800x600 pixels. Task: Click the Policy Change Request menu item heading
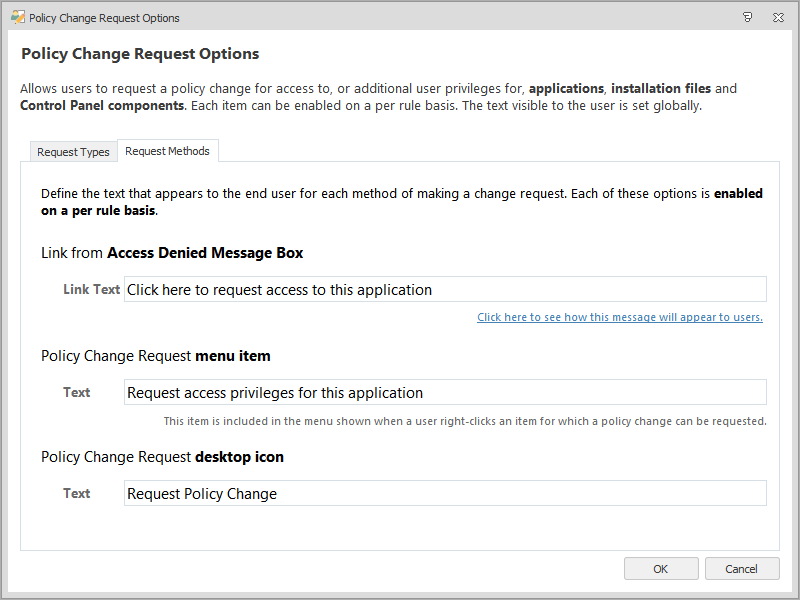coord(155,355)
